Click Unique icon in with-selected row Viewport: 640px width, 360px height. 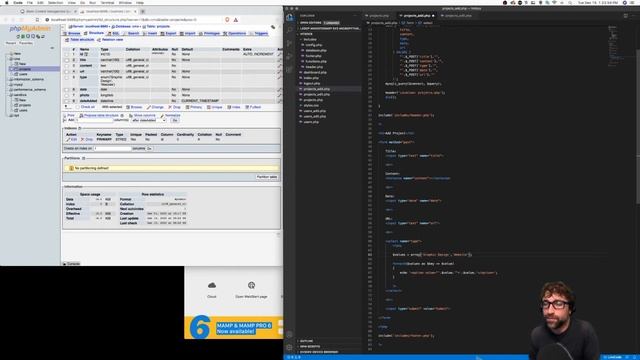(209, 107)
